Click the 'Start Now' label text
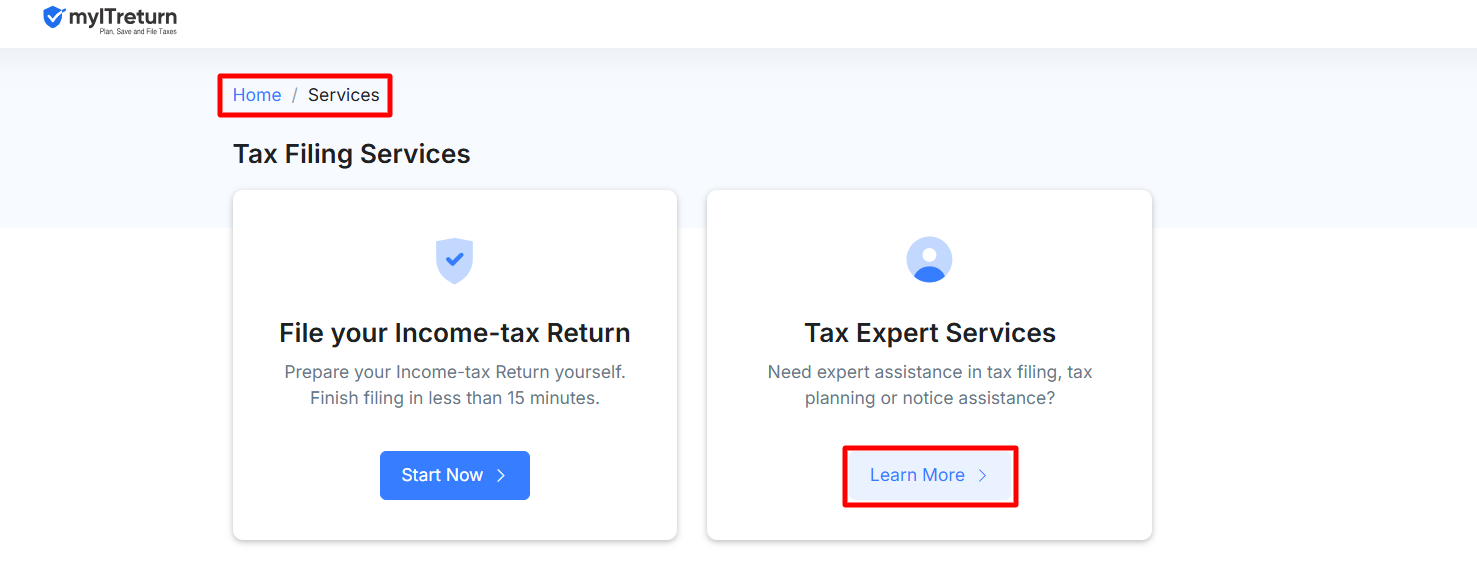The image size is (1477, 572). 442,475
